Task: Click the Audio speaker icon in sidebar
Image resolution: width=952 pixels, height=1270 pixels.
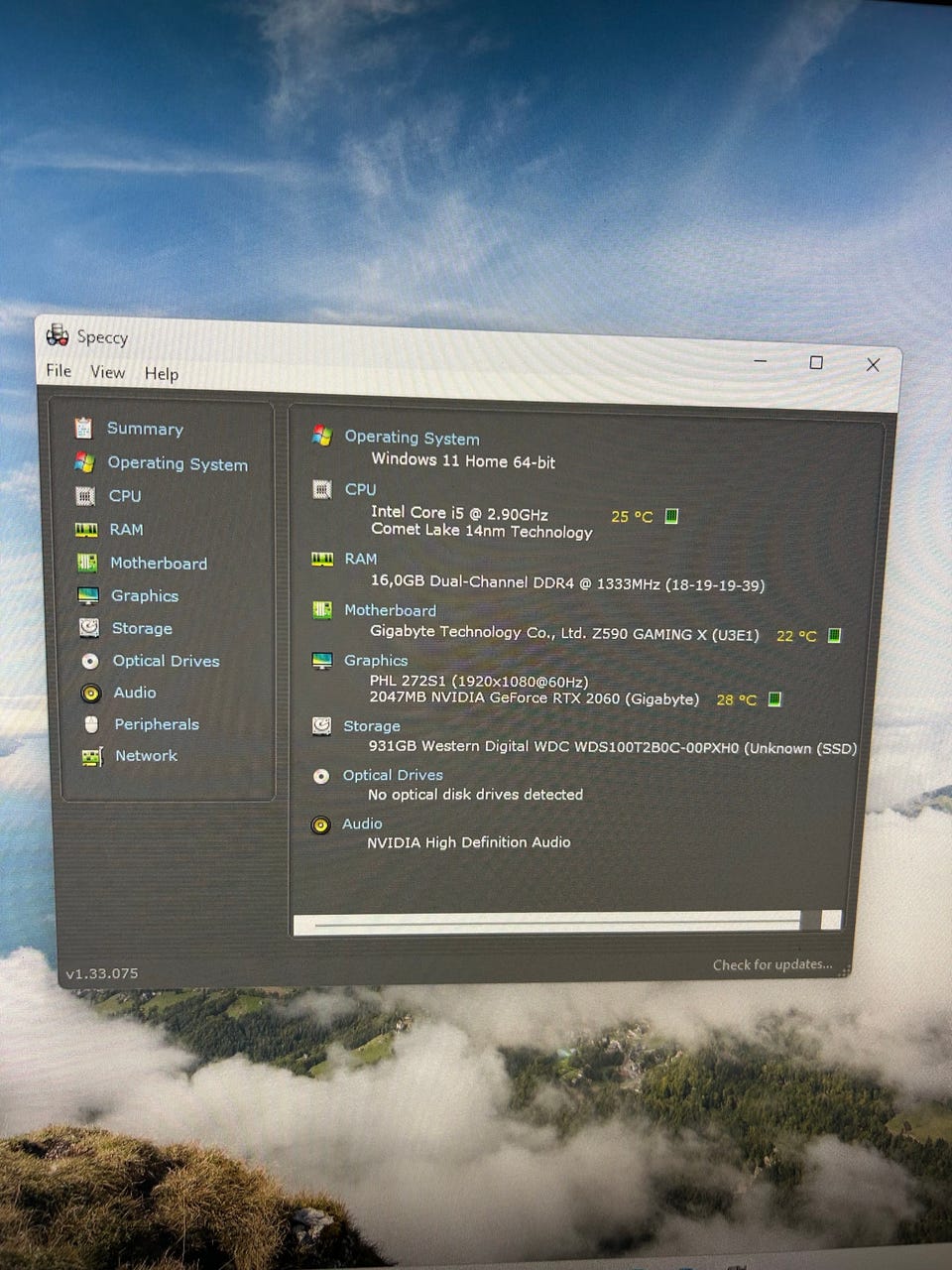Action: pos(90,693)
